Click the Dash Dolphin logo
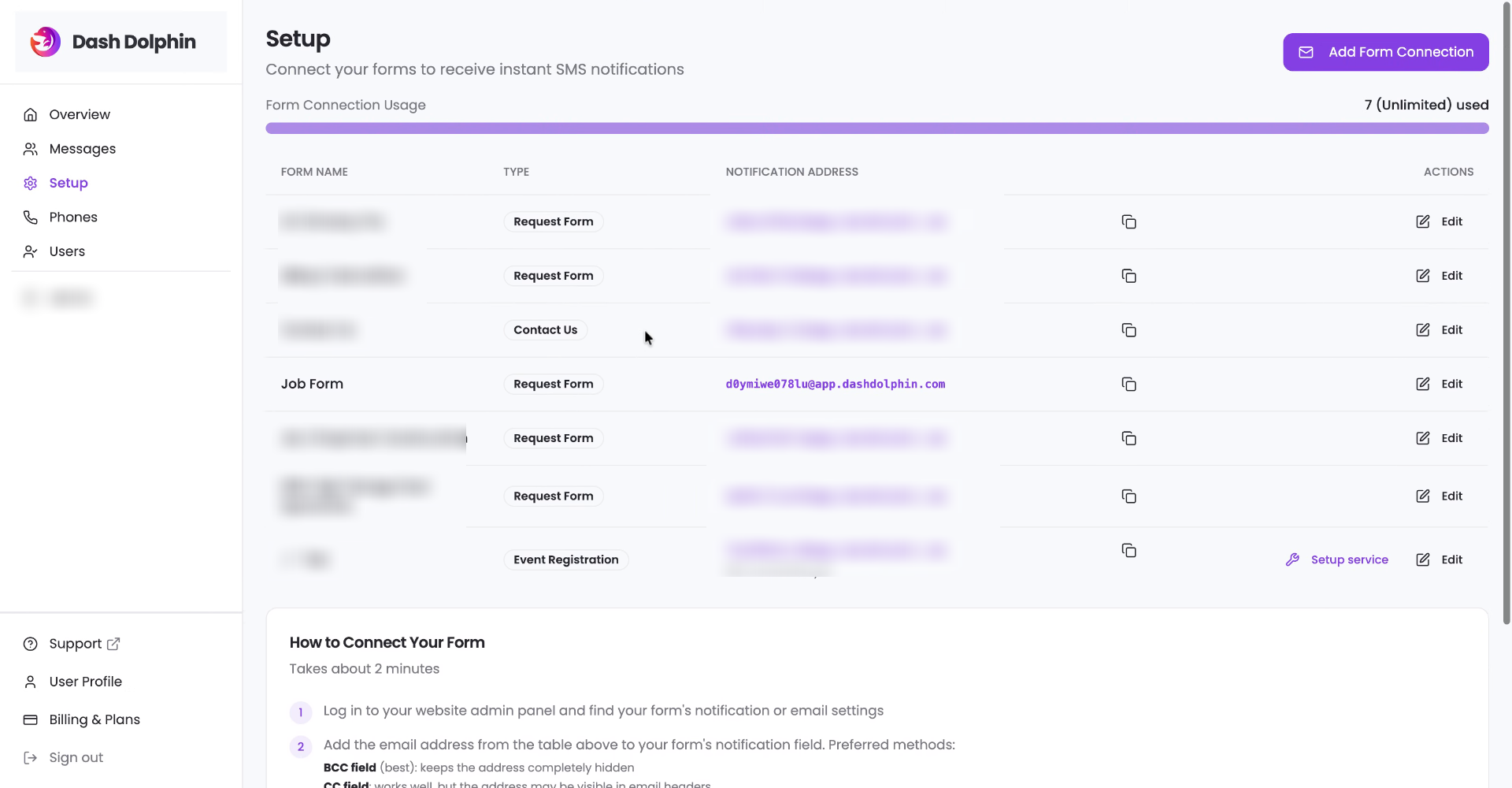Viewport: 1512px width, 788px height. coord(113,42)
